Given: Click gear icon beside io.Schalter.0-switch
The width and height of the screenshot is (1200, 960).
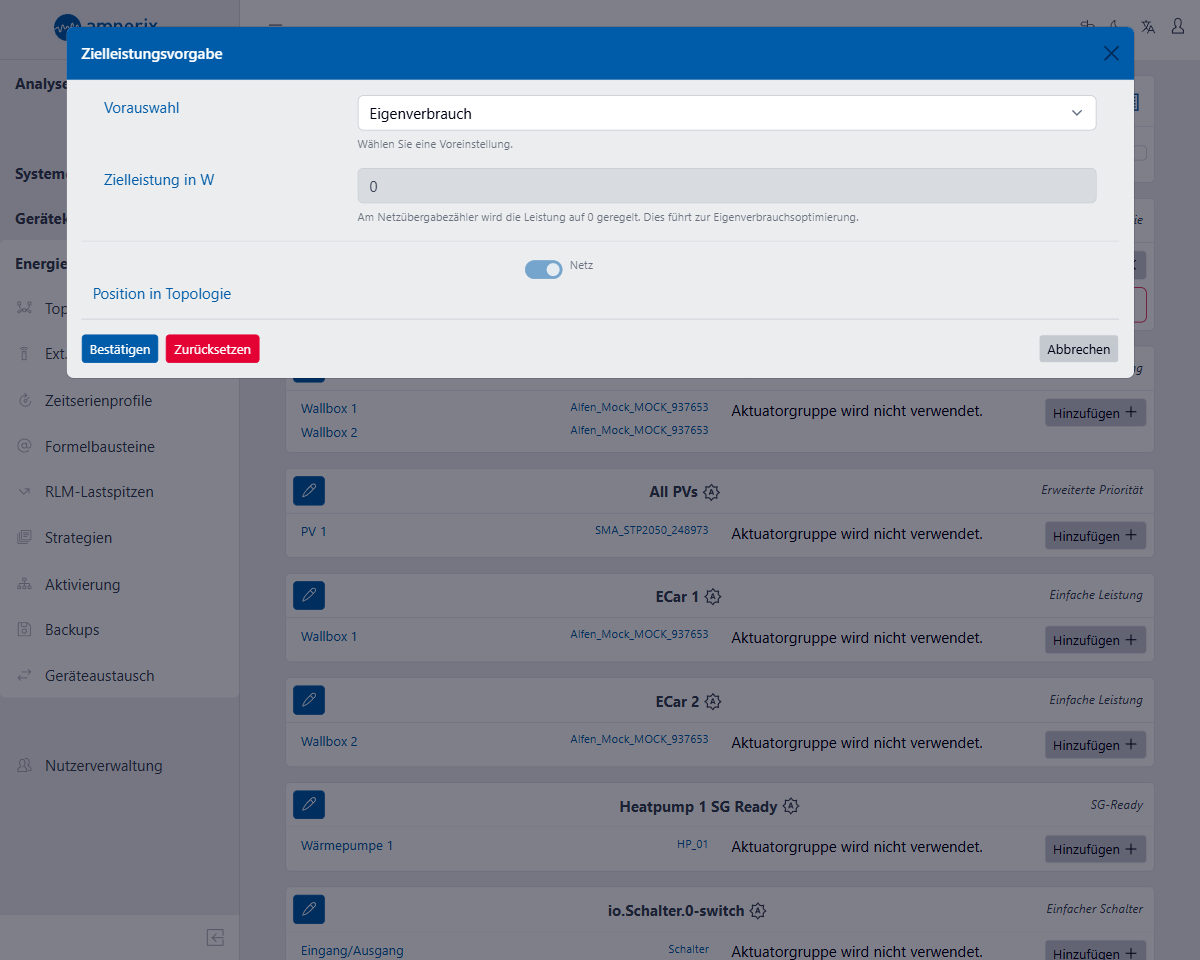Looking at the screenshot, I should (x=758, y=910).
